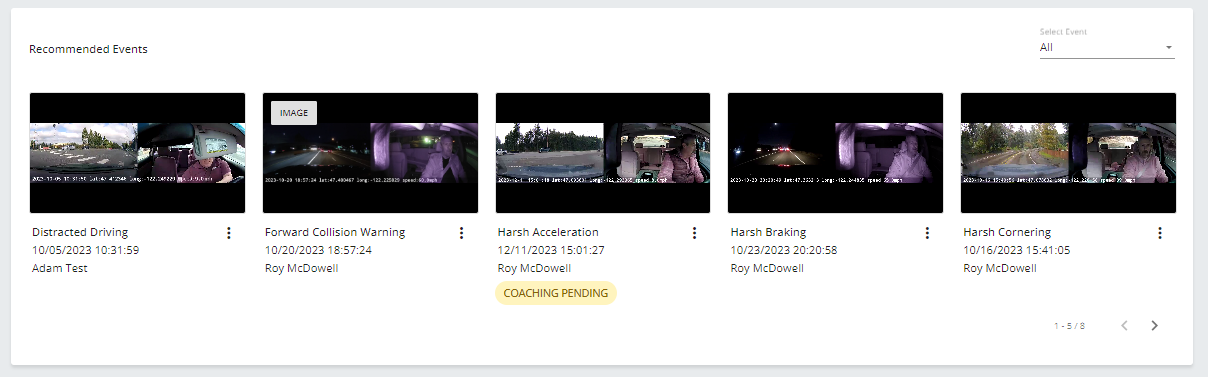
Task: Open the Harsh Cornering video thumbnail
Action: click(x=1068, y=153)
